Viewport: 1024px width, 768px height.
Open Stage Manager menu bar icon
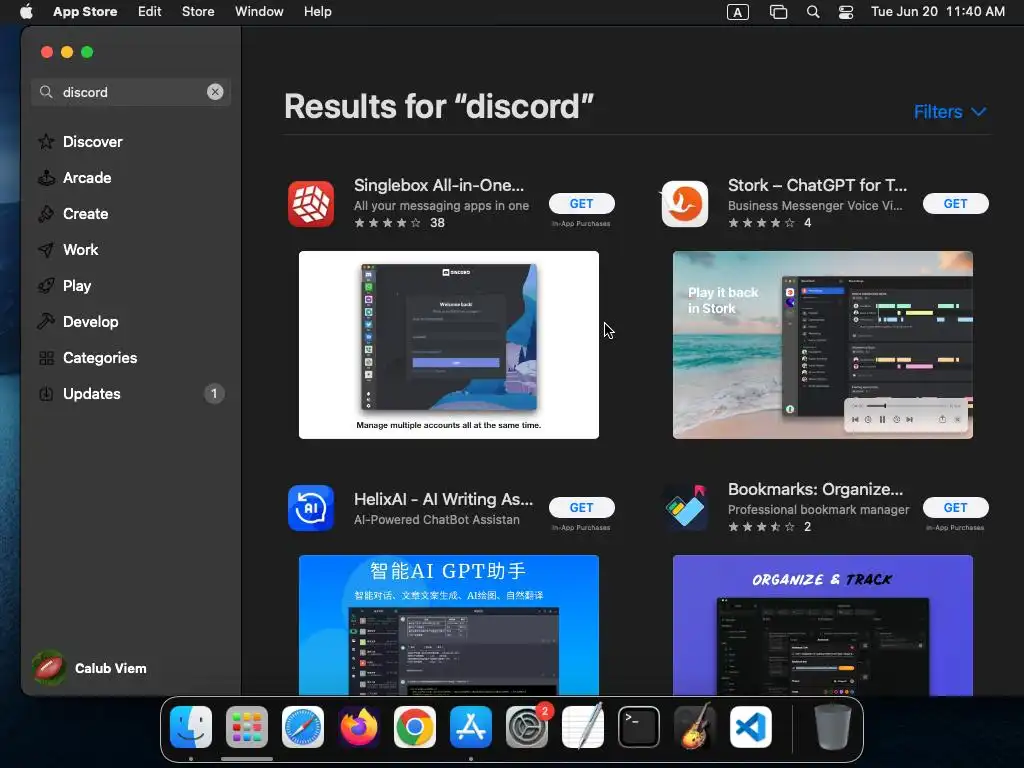click(x=778, y=12)
